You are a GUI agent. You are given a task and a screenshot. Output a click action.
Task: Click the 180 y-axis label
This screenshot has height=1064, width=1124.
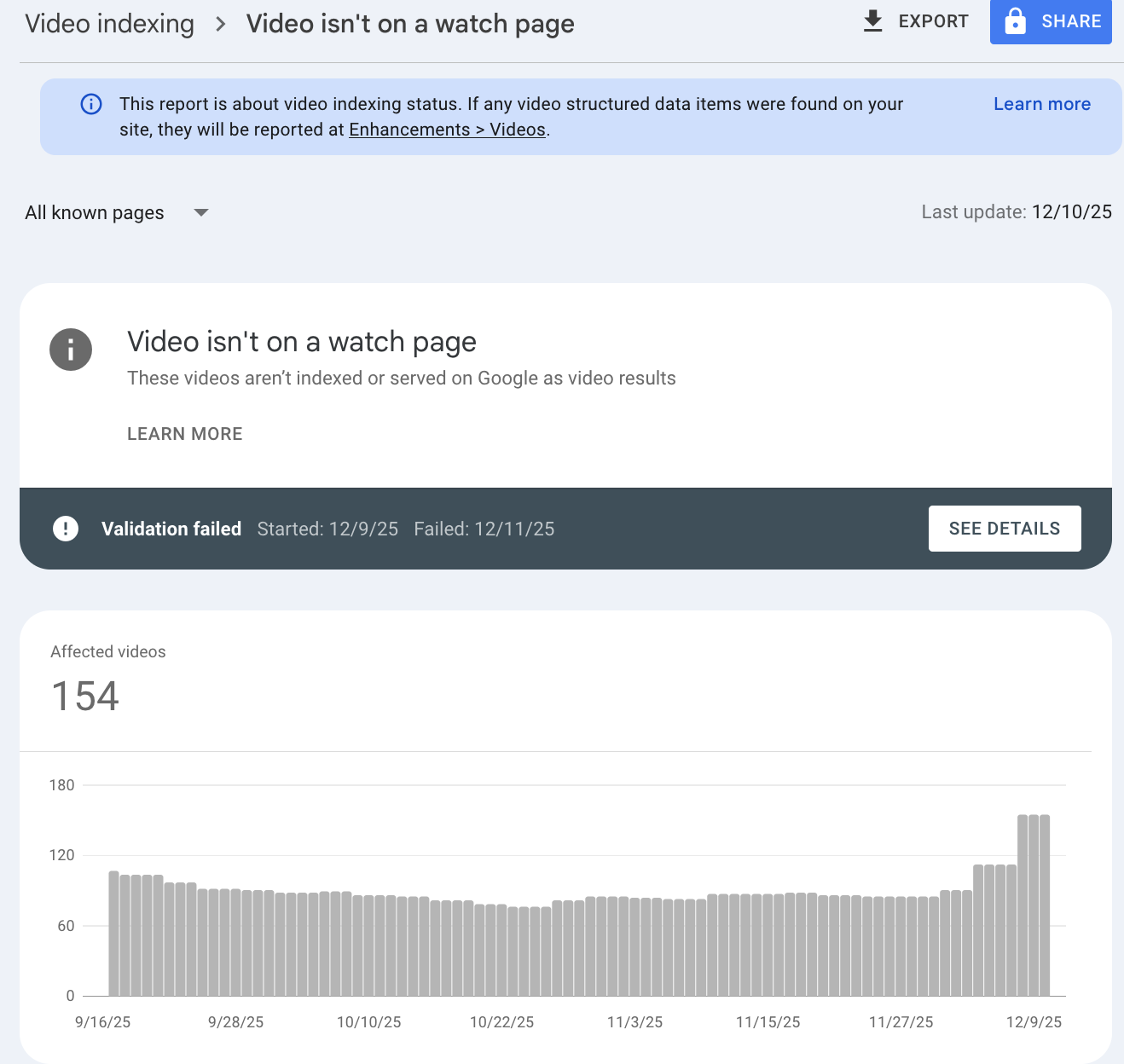pos(62,785)
